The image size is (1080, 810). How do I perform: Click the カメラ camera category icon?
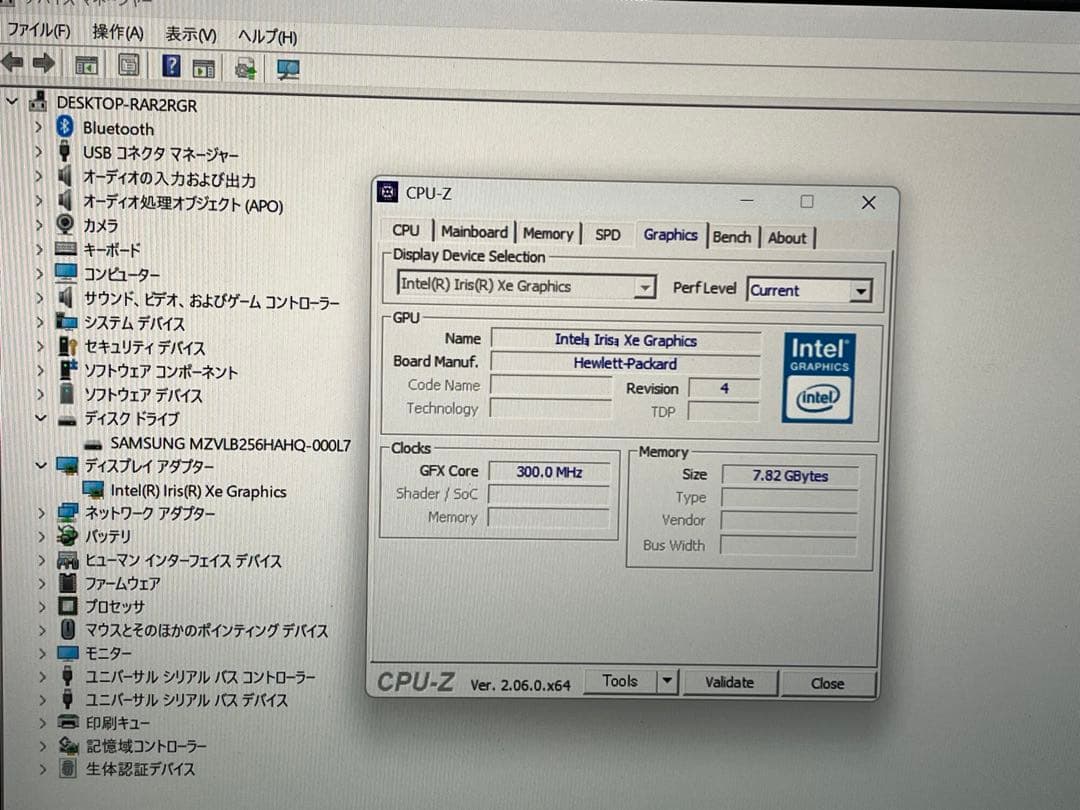tap(65, 224)
